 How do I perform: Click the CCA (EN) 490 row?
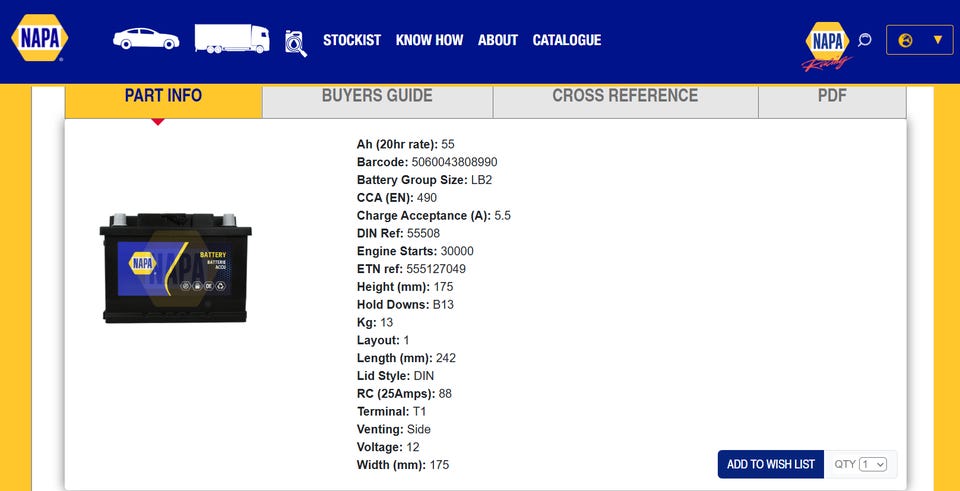[x=397, y=198]
